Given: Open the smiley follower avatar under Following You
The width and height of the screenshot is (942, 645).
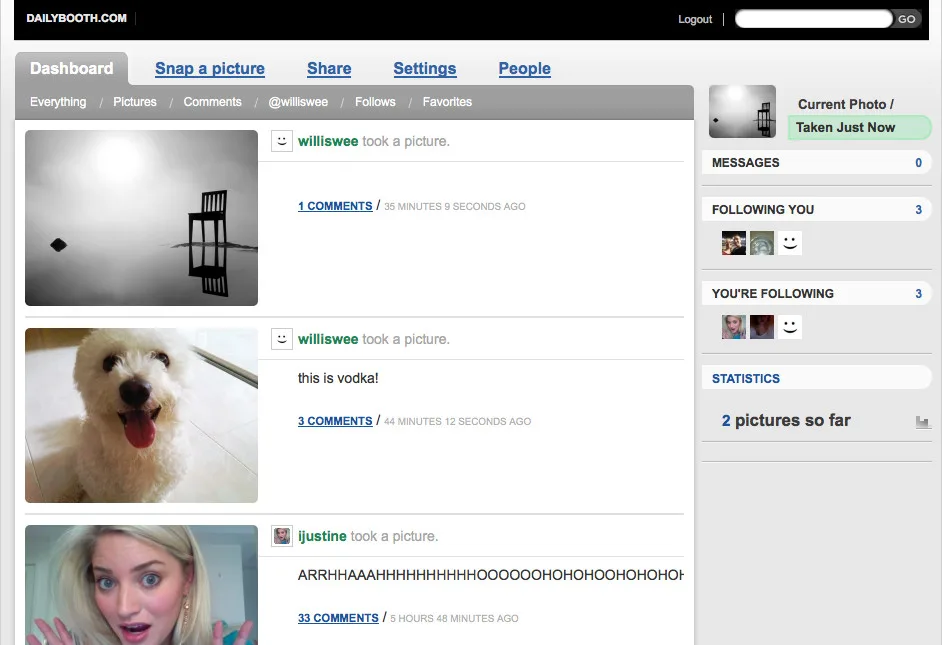Looking at the screenshot, I should point(790,243).
